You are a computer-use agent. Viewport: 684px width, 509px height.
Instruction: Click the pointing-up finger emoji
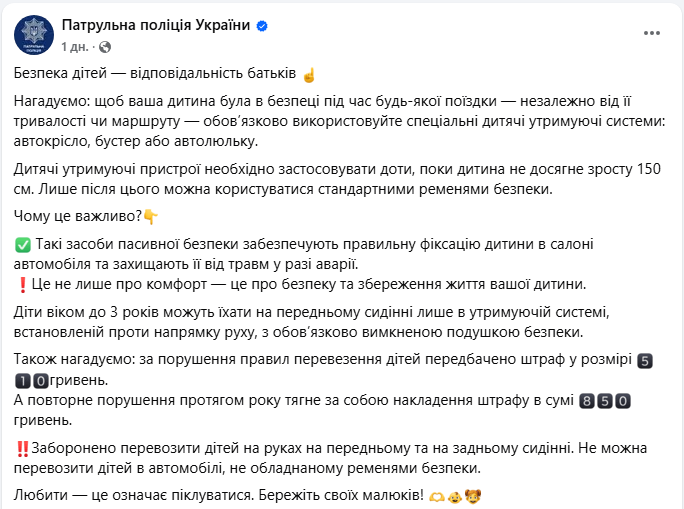(x=309, y=75)
